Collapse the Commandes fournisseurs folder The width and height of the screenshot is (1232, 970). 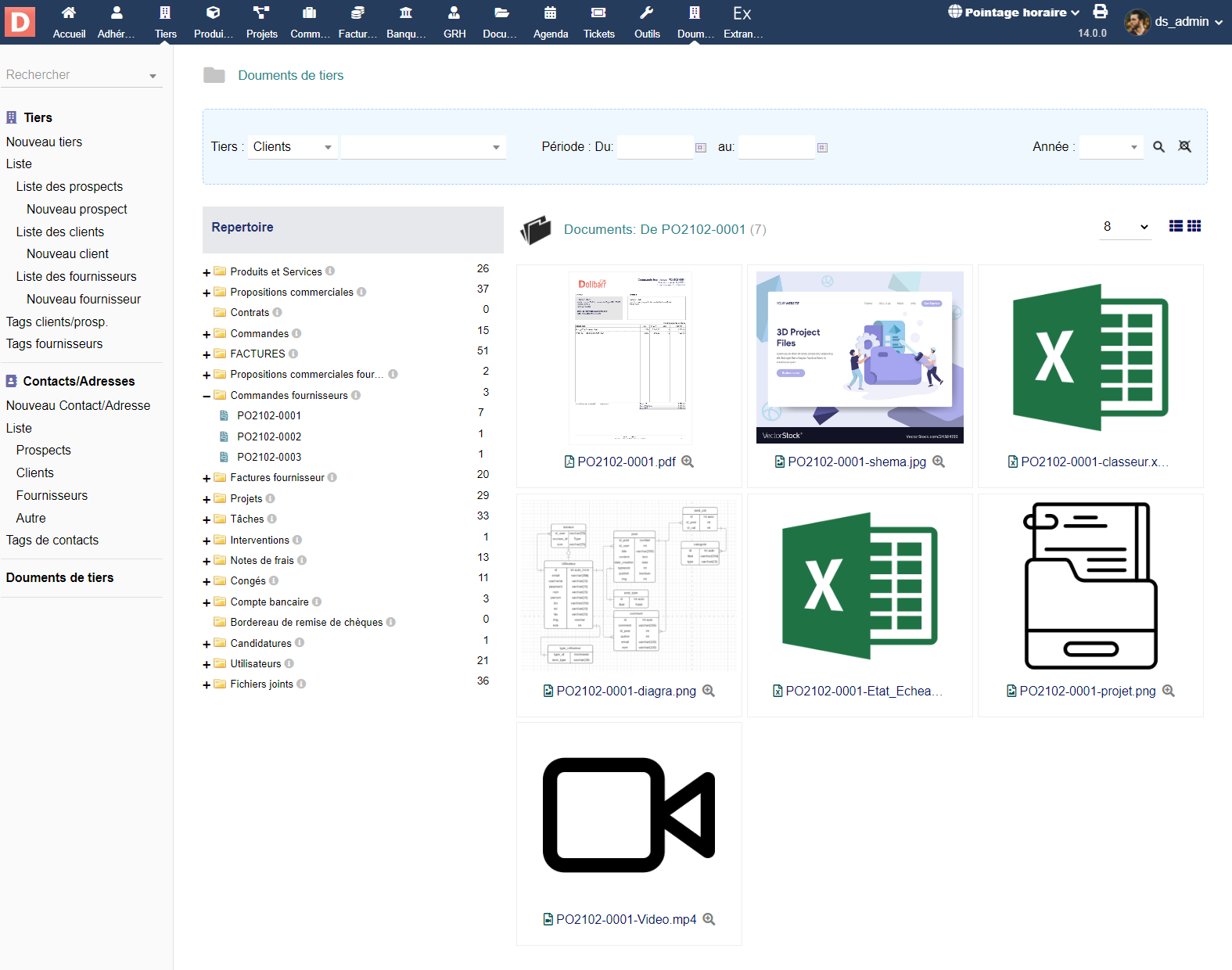click(x=207, y=396)
